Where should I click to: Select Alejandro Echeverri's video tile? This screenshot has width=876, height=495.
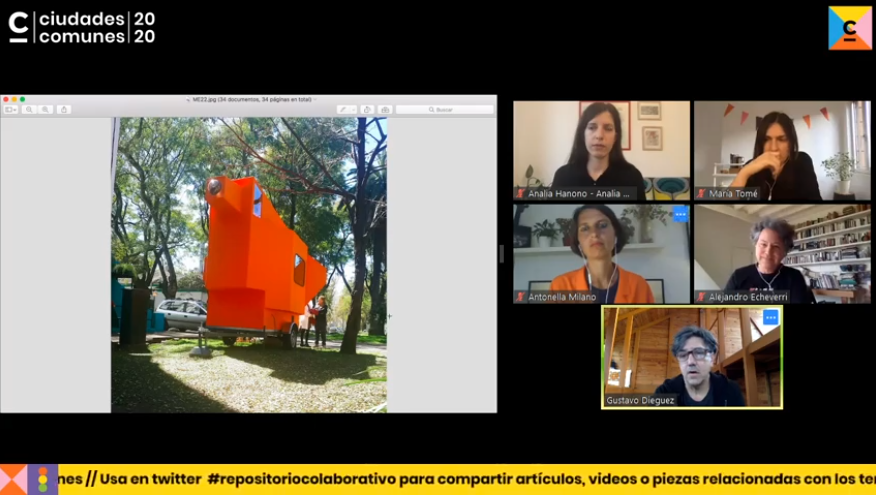782,254
